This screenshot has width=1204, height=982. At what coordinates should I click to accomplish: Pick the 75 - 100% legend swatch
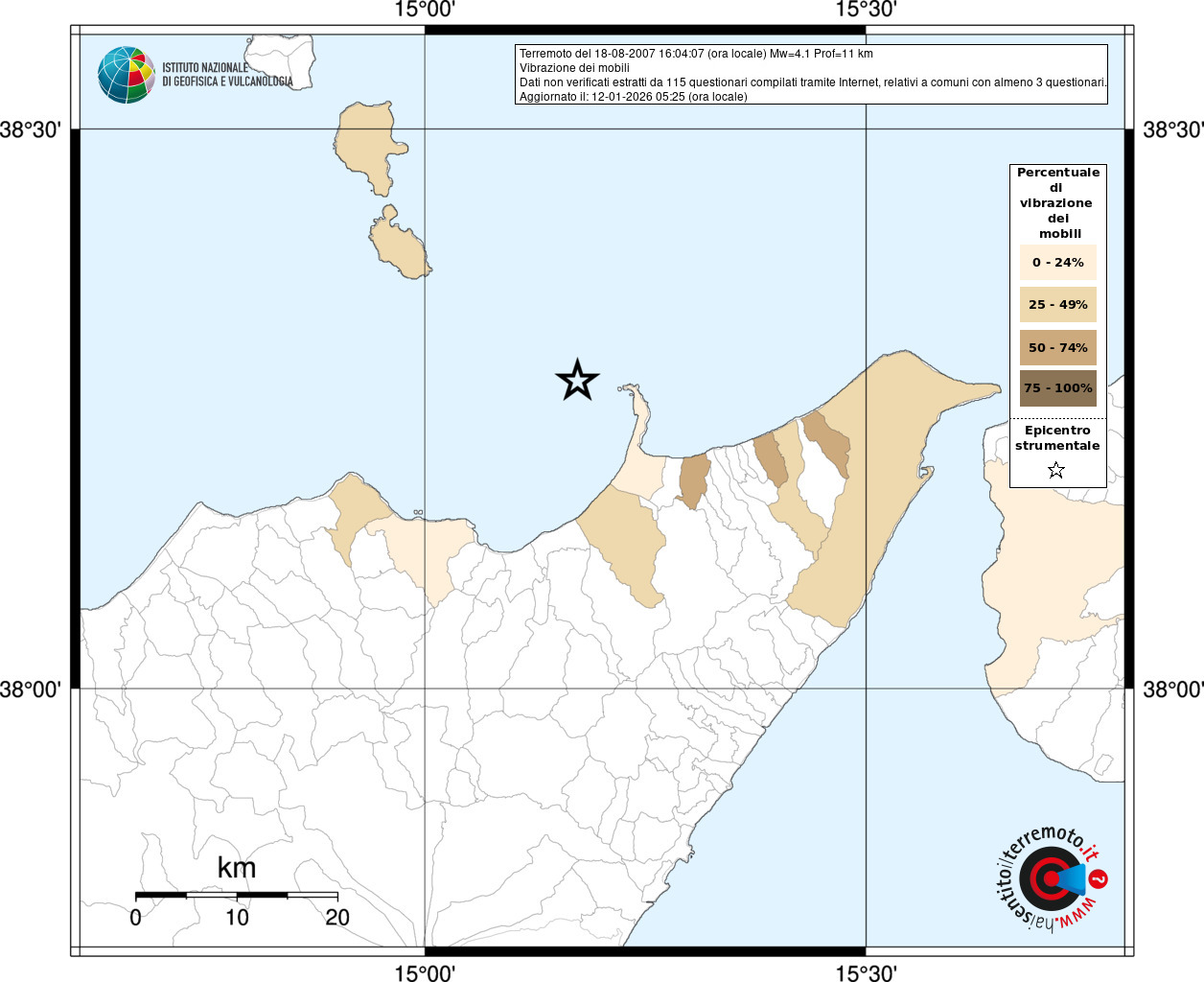coord(1057,388)
